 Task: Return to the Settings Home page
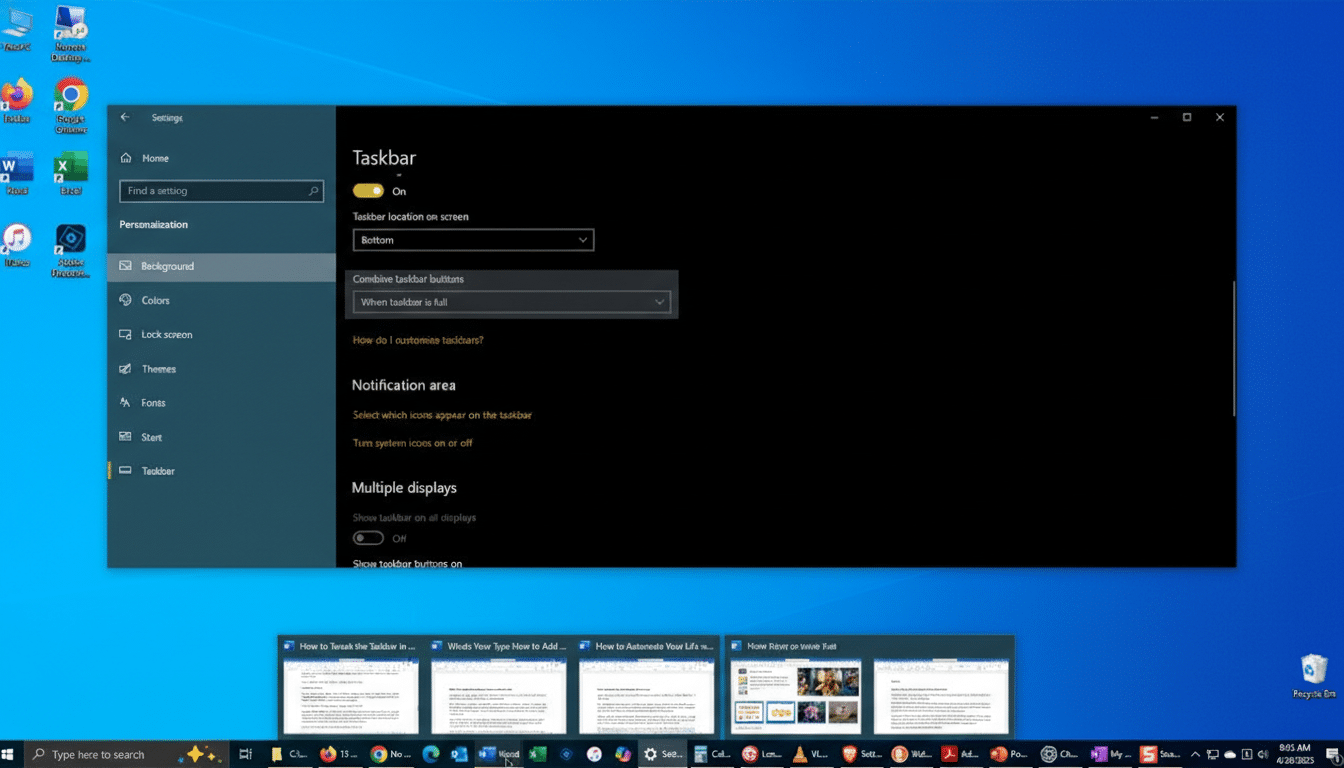155,157
